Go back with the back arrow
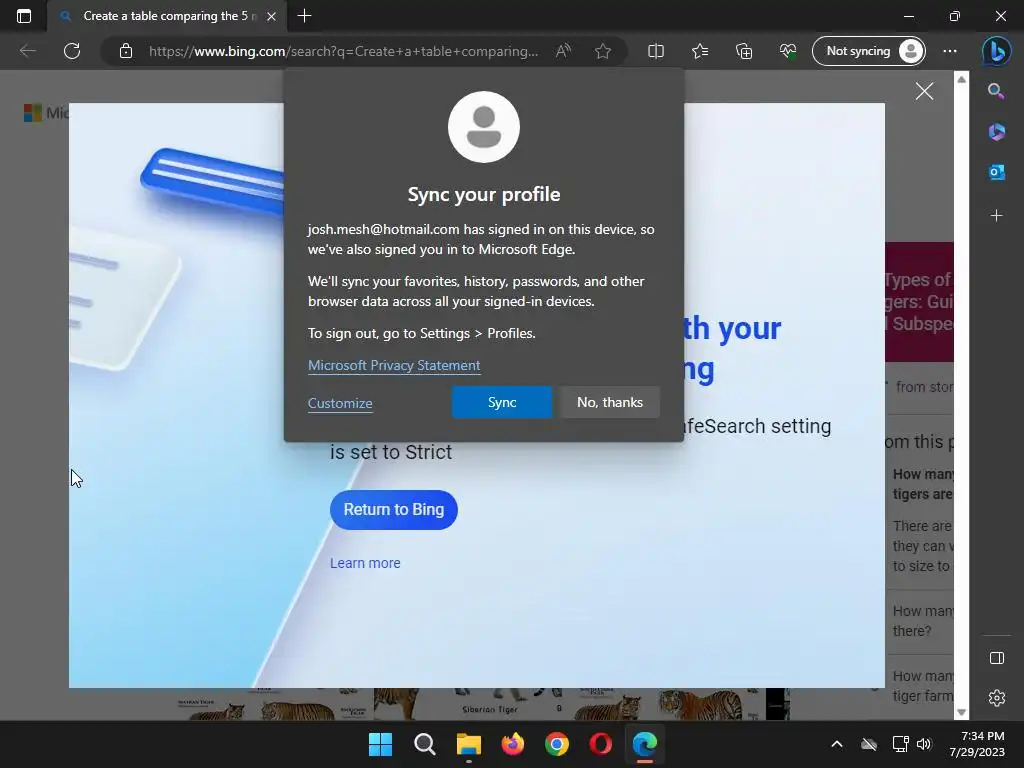Screen dimensions: 1024x768 coord(27,51)
